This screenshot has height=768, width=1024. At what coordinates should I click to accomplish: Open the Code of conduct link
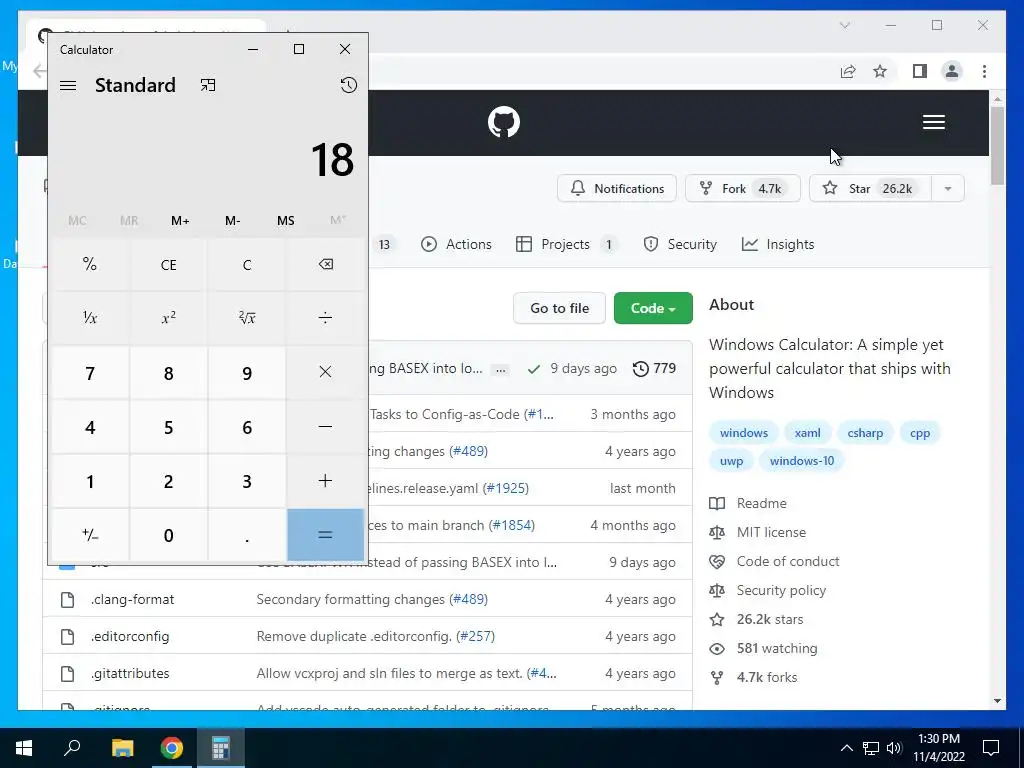[x=775, y=562]
